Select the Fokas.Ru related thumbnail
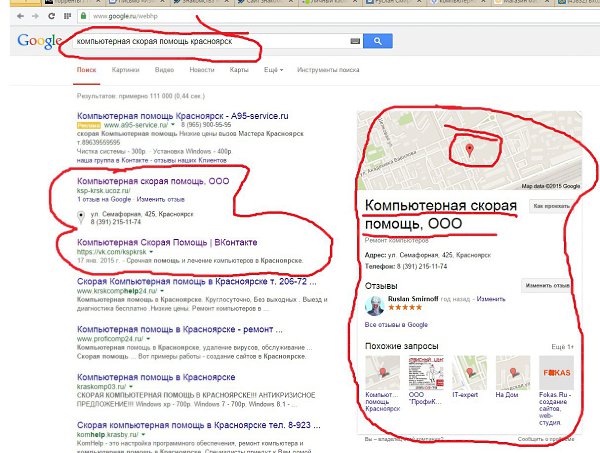 556,372
